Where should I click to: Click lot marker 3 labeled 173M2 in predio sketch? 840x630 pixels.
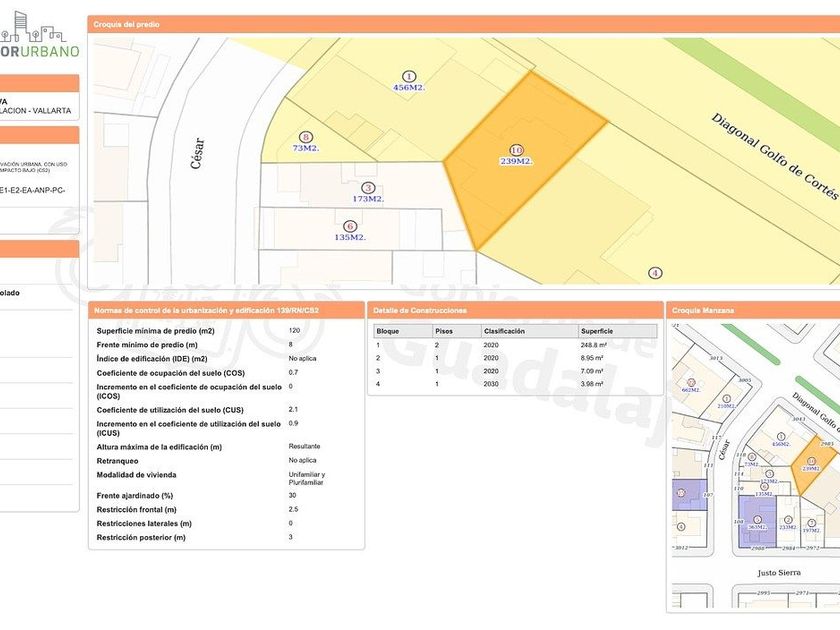coord(368,188)
